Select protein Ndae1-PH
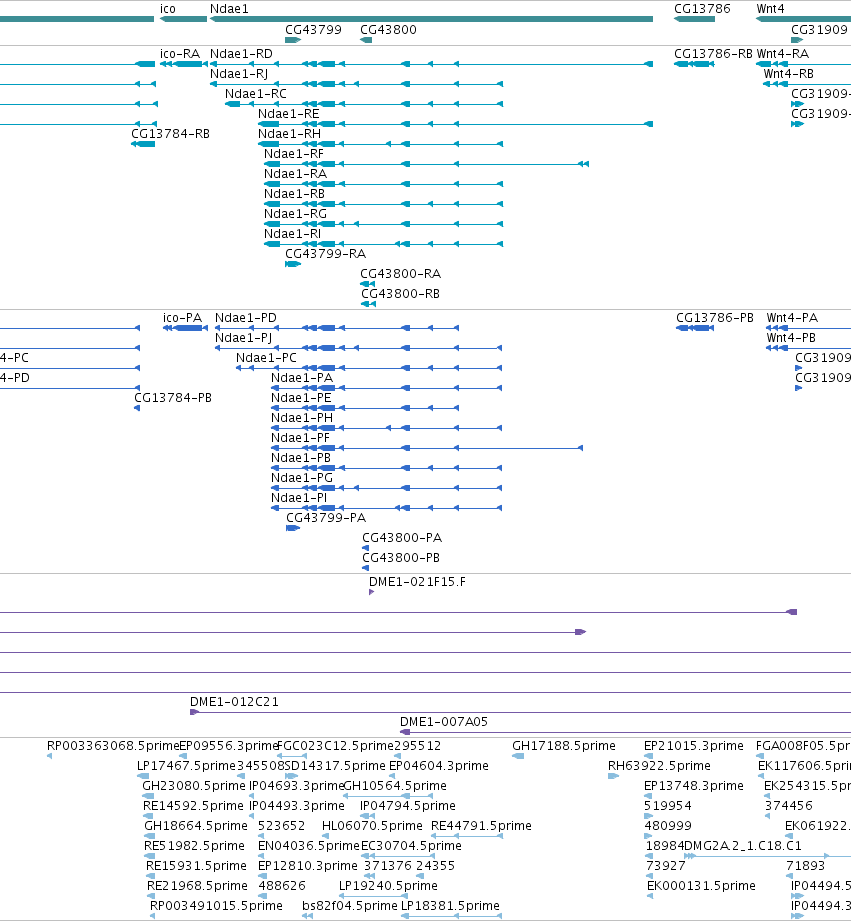The height and width of the screenshot is (921, 851). pos(302,418)
